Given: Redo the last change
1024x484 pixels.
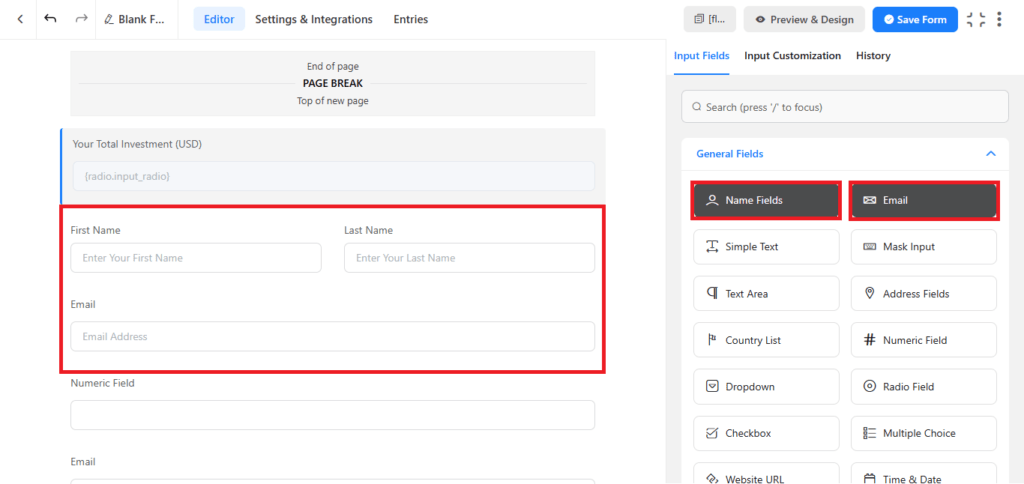Looking at the screenshot, I should pos(81,19).
